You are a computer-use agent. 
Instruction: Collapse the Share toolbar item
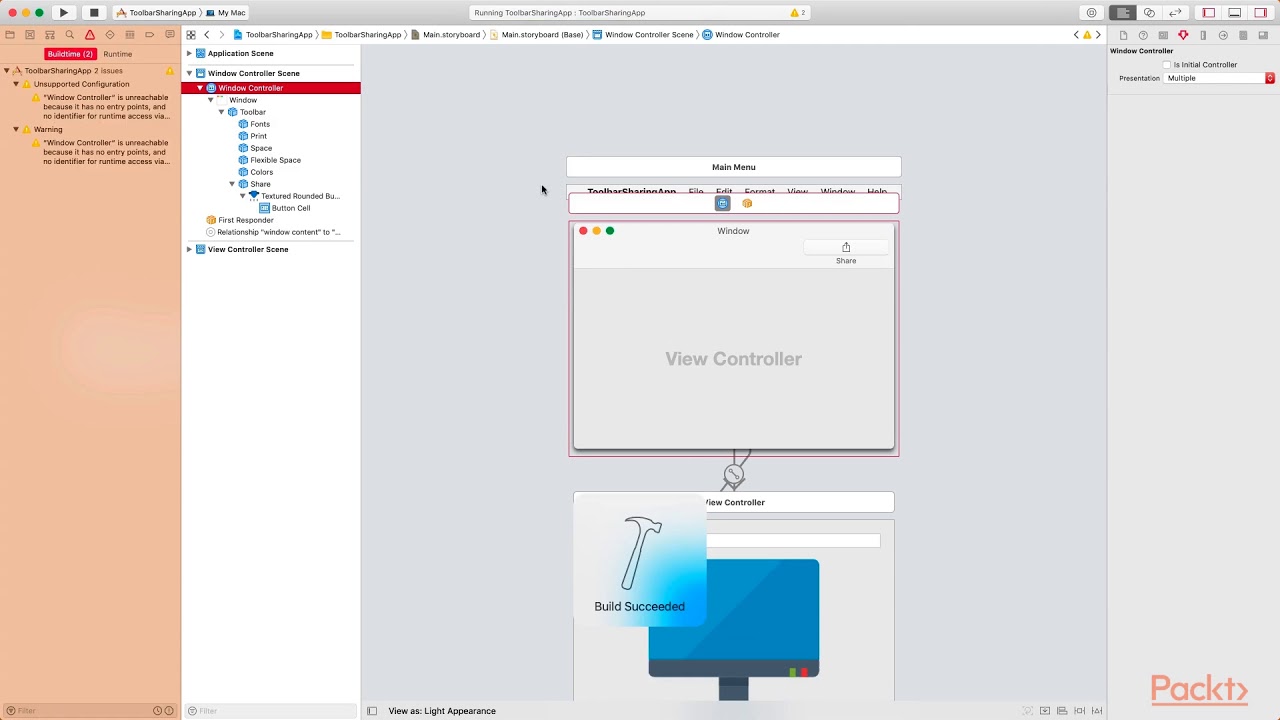coord(232,184)
